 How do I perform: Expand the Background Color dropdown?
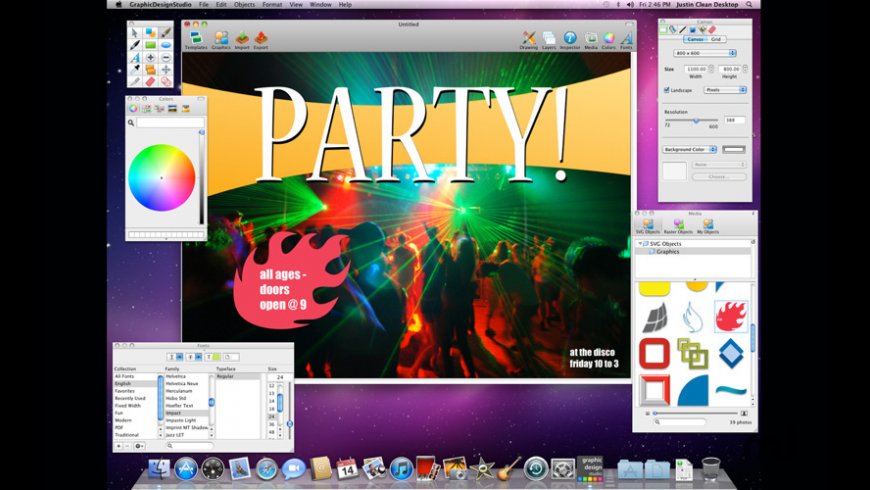click(x=690, y=149)
